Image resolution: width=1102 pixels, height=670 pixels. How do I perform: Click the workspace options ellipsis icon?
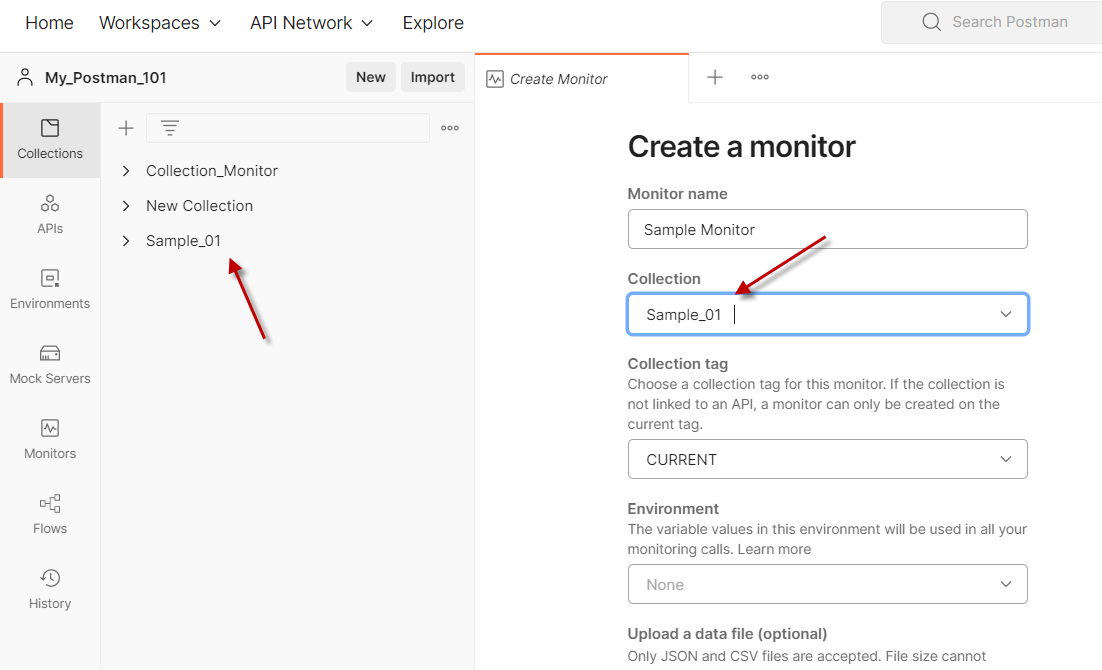coord(449,128)
